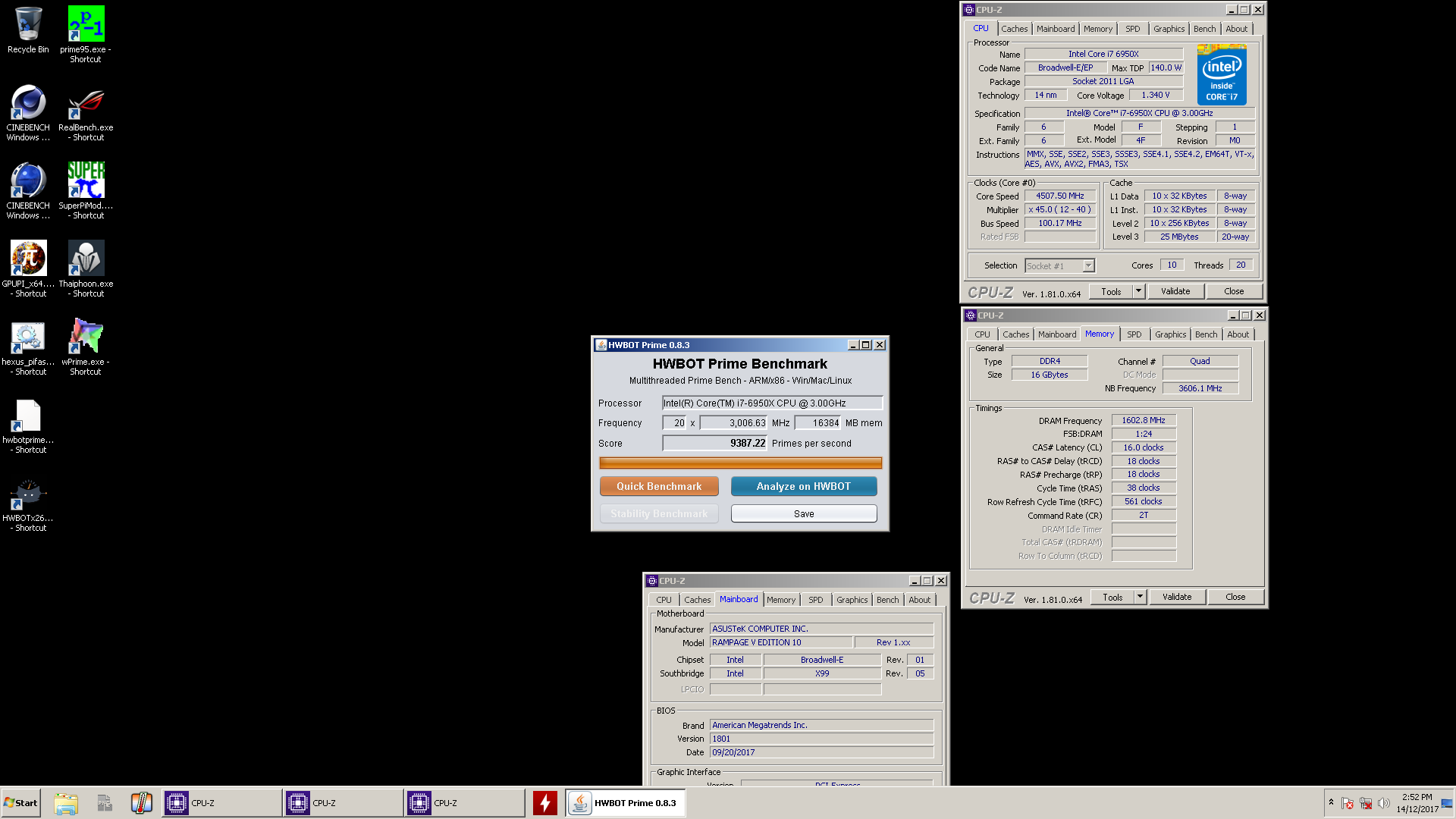Click the Score field showing 9387.22
Viewport: 1456px width, 819px height.
715,444
